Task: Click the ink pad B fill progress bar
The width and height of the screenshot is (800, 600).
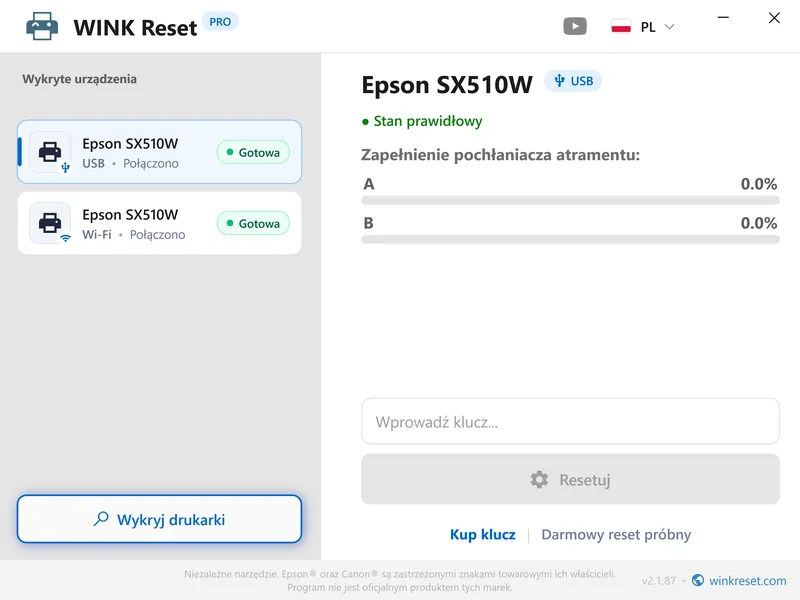Action: click(570, 240)
